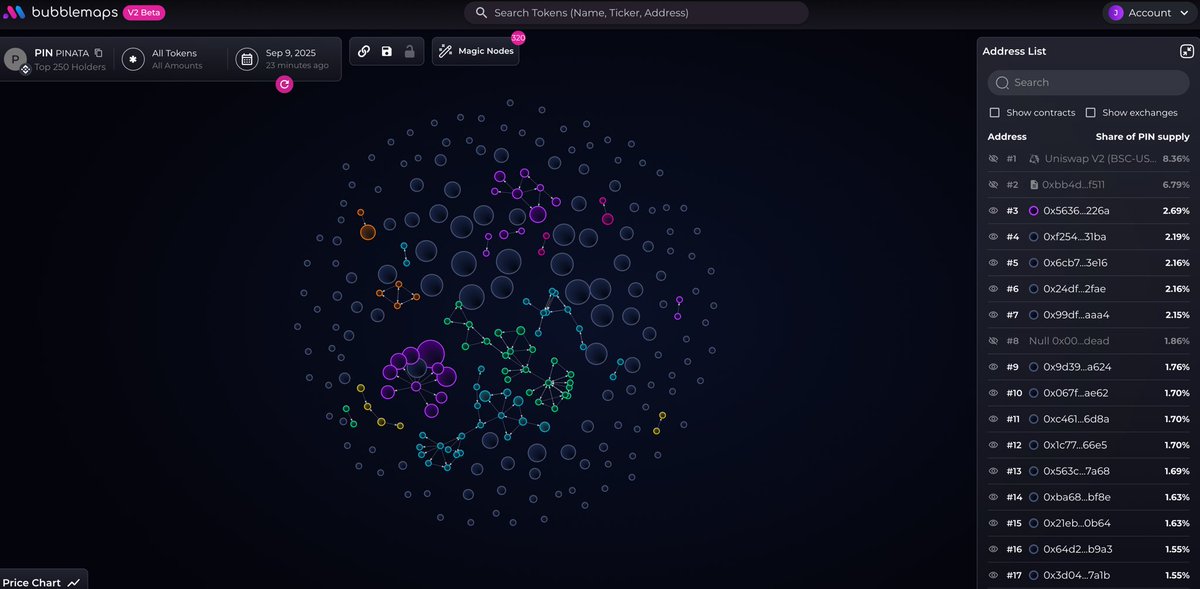Hide address #10 0x067f...ae62

click(x=994, y=393)
